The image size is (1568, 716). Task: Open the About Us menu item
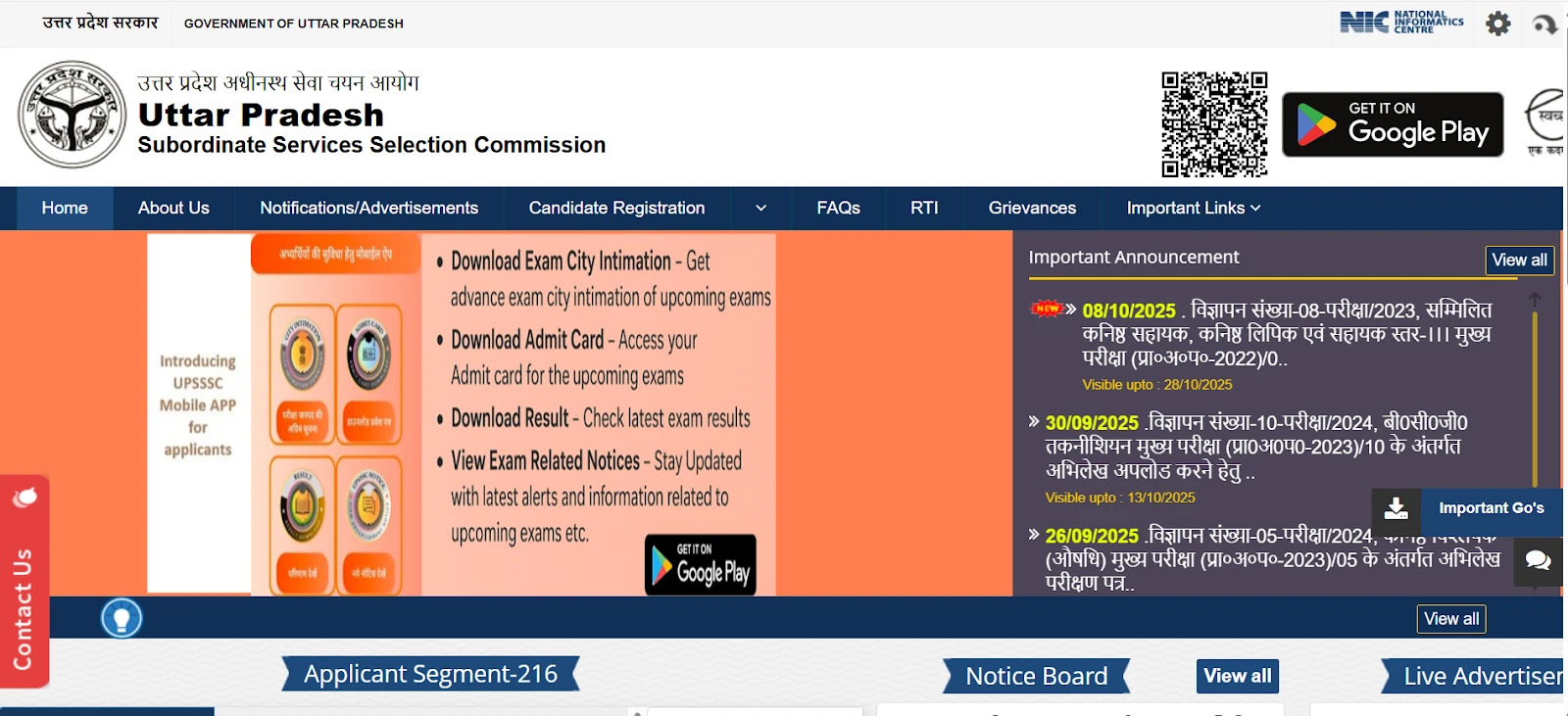pyautogui.click(x=173, y=209)
